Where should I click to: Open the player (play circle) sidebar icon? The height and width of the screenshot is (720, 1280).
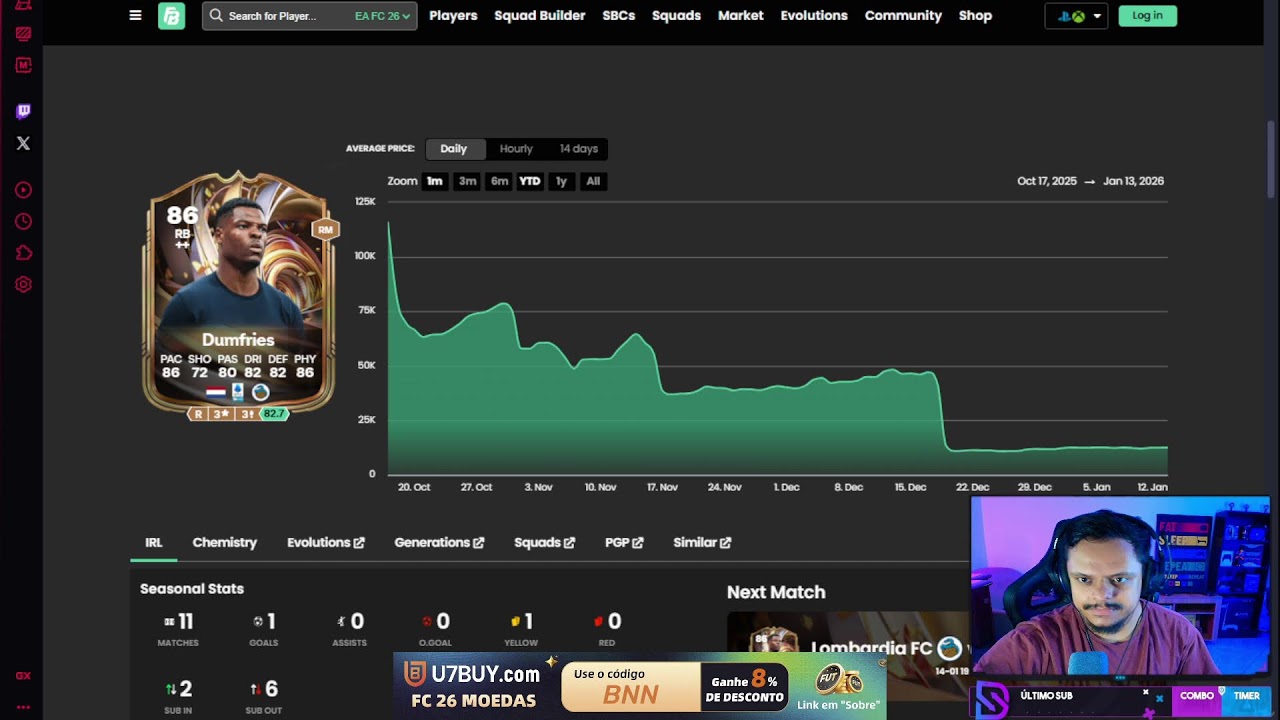pos(23,190)
